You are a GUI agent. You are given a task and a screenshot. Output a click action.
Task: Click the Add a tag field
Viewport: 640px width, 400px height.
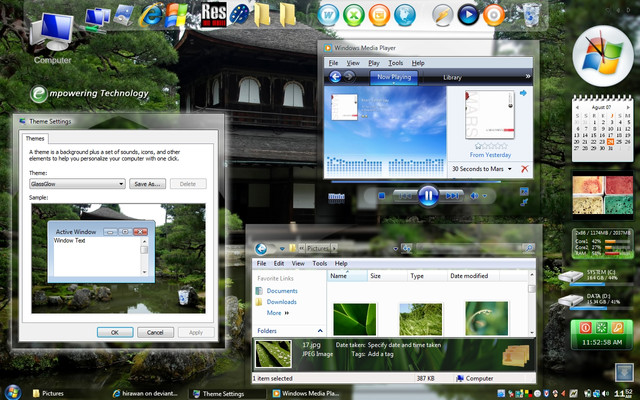tap(380, 354)
